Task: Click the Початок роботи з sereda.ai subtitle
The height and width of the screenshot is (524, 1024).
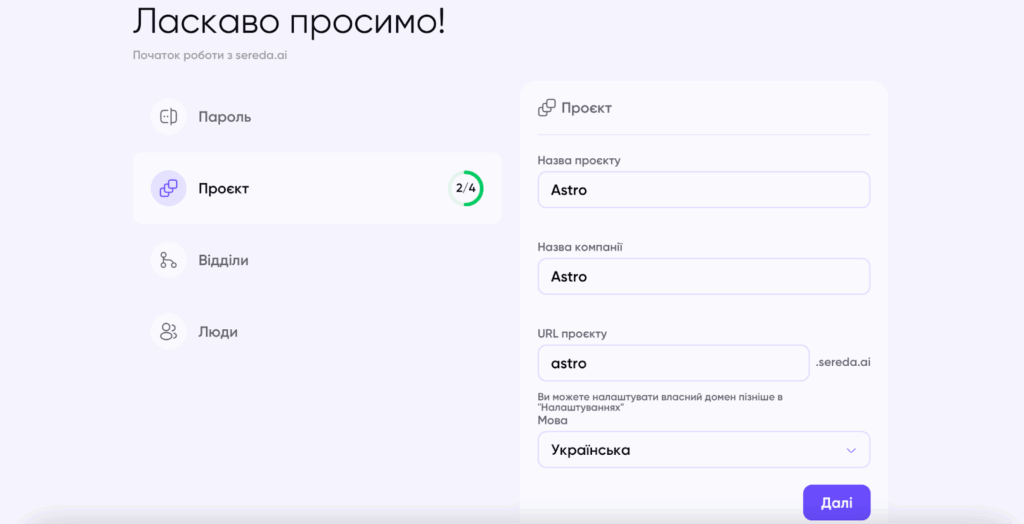Action: click(210, 56)
